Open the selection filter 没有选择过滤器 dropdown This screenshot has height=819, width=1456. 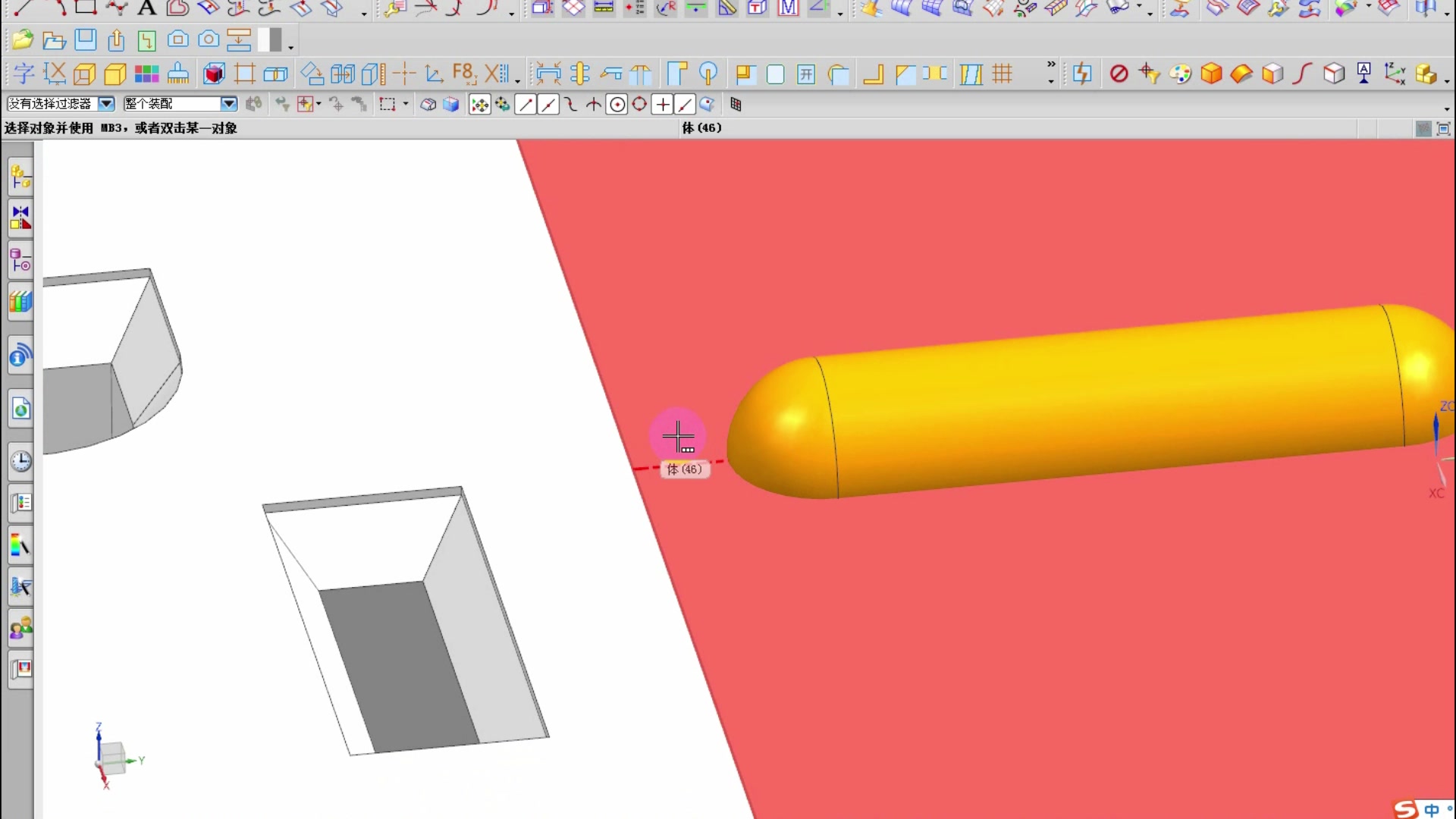click(x=106, y=104)
